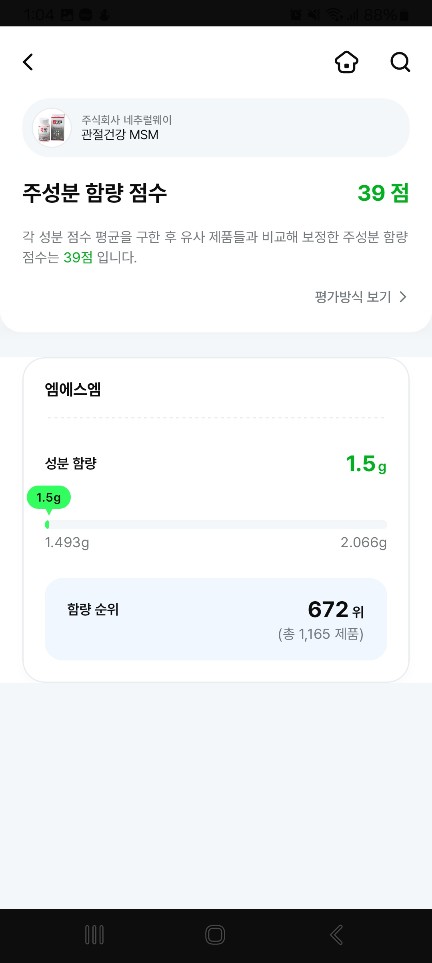
Task: Tap the 성분 함량 progress bar
Action: (216, 524)
